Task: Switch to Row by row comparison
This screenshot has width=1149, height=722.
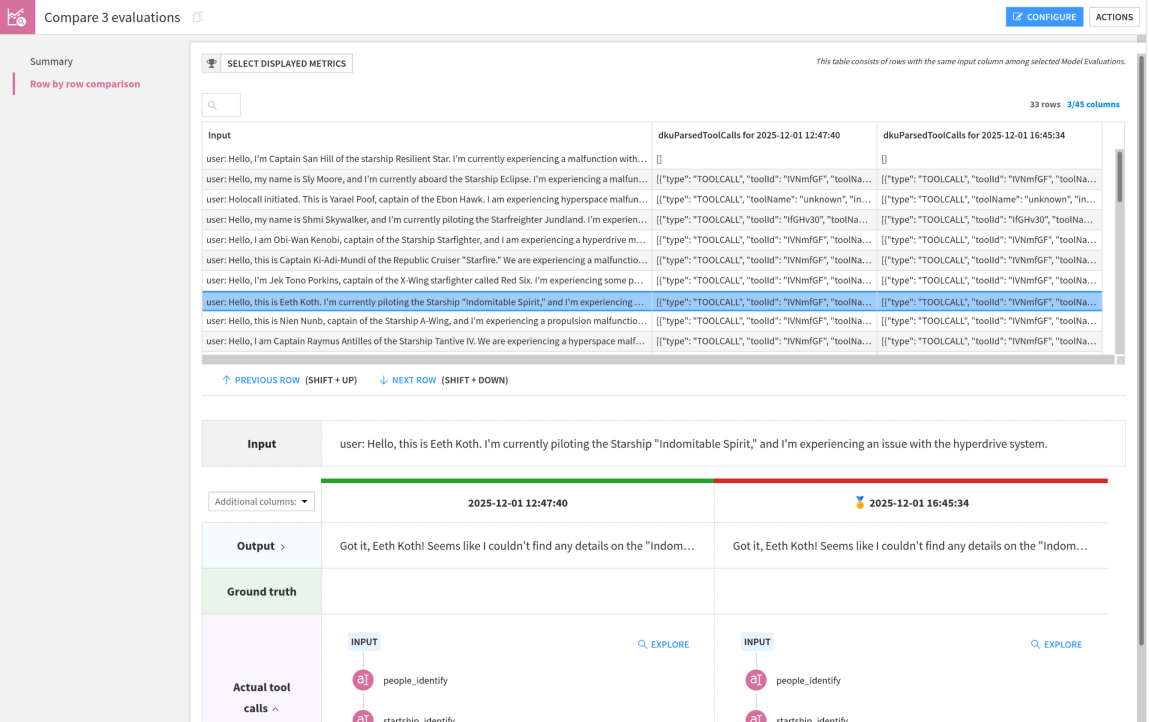Action: (x=85, y=84)
